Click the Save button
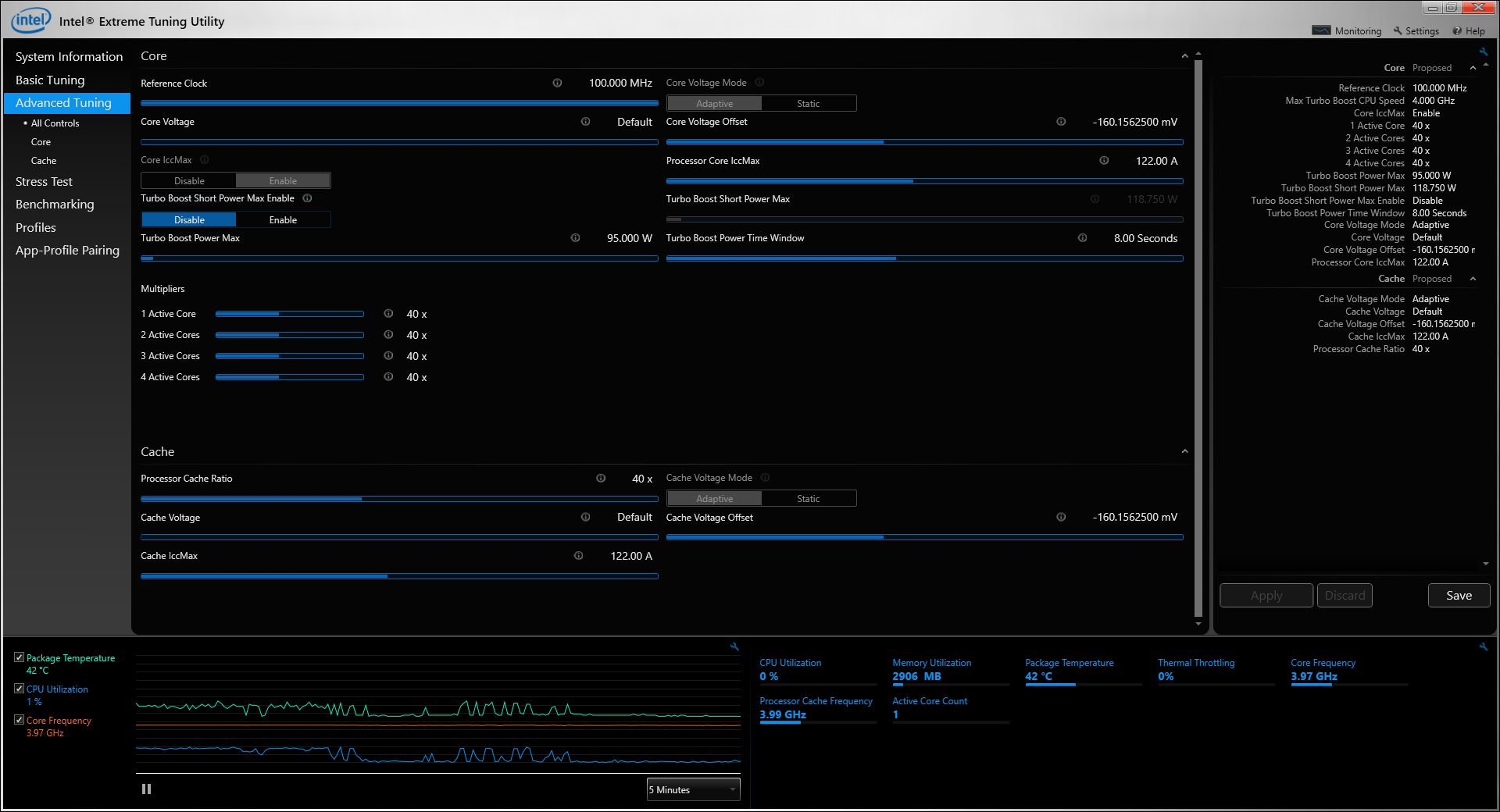 point(1459,595)
